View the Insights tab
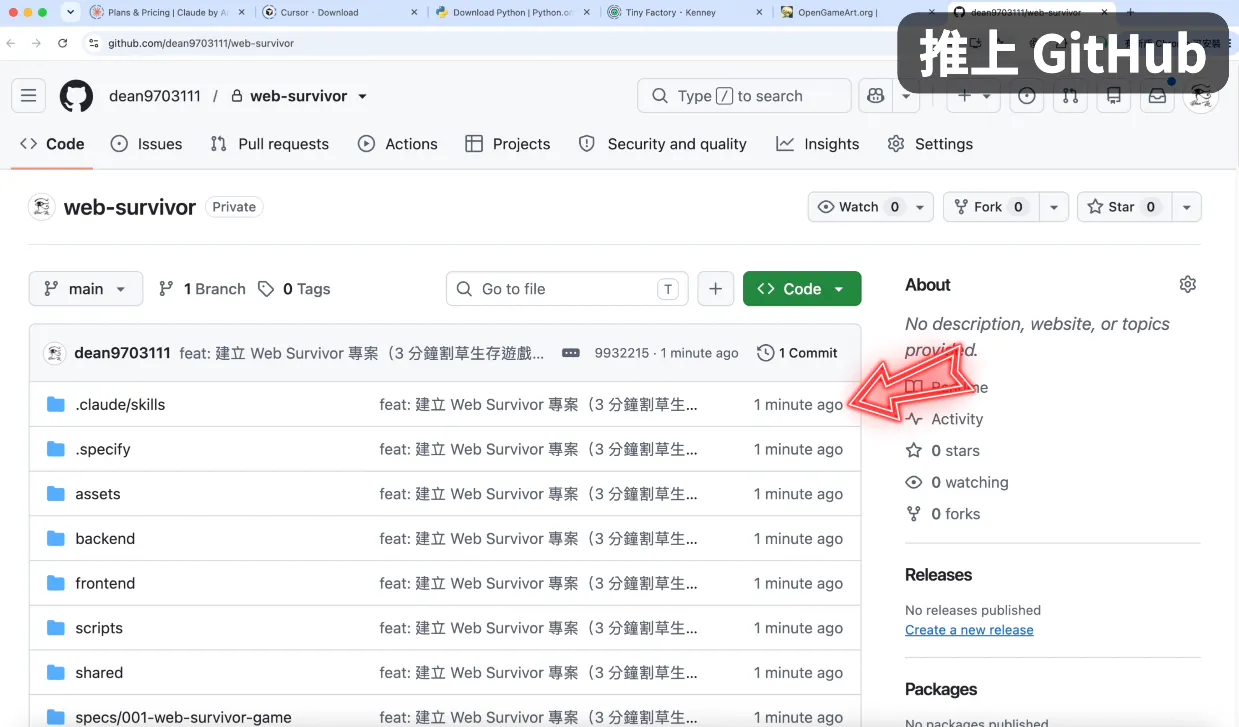The width and height of the screenshot is (1239, 727). (818, 144)
